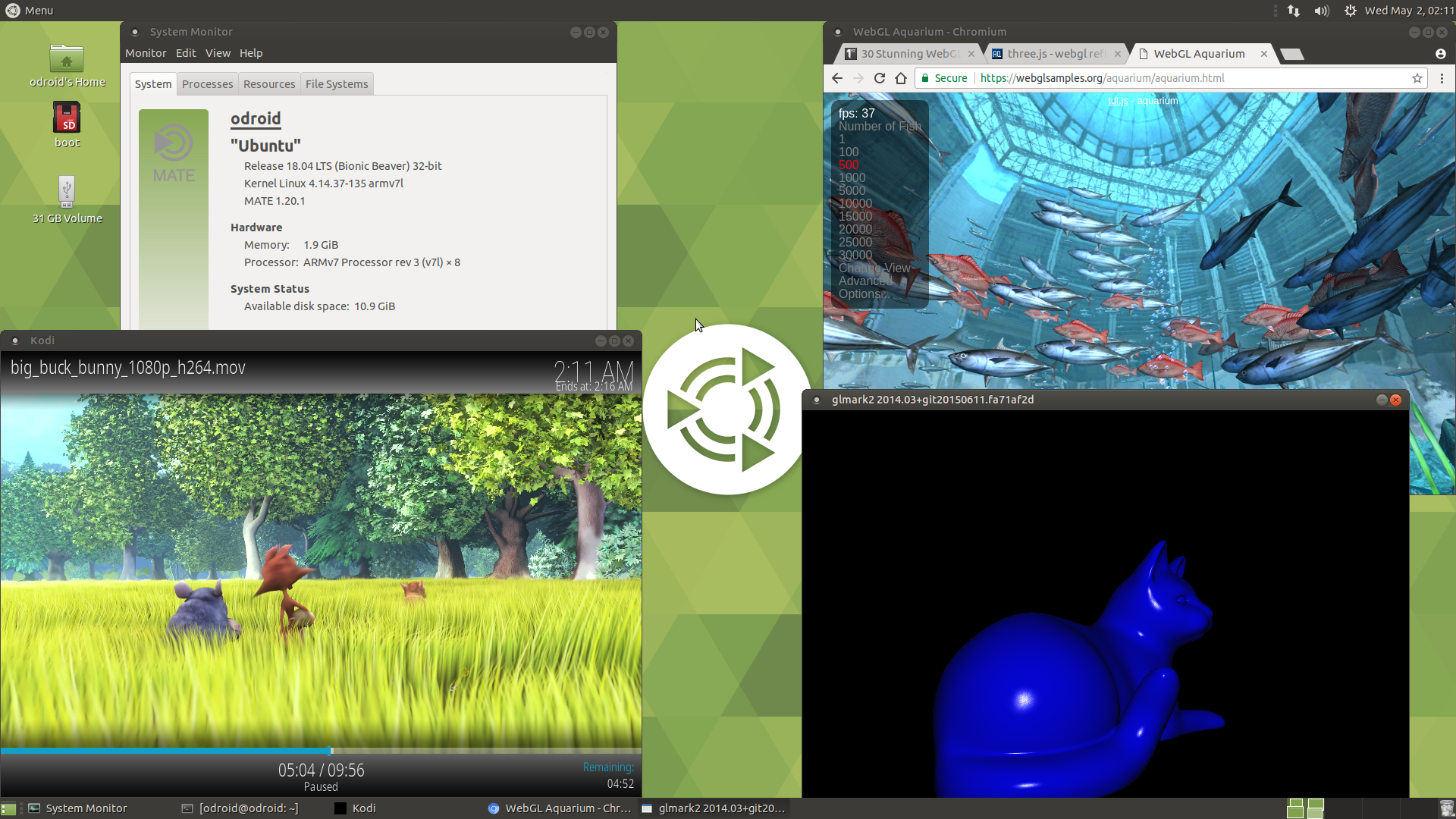
Task: Open Edit menu in System Monitor
Action: [x=186, y=53]
